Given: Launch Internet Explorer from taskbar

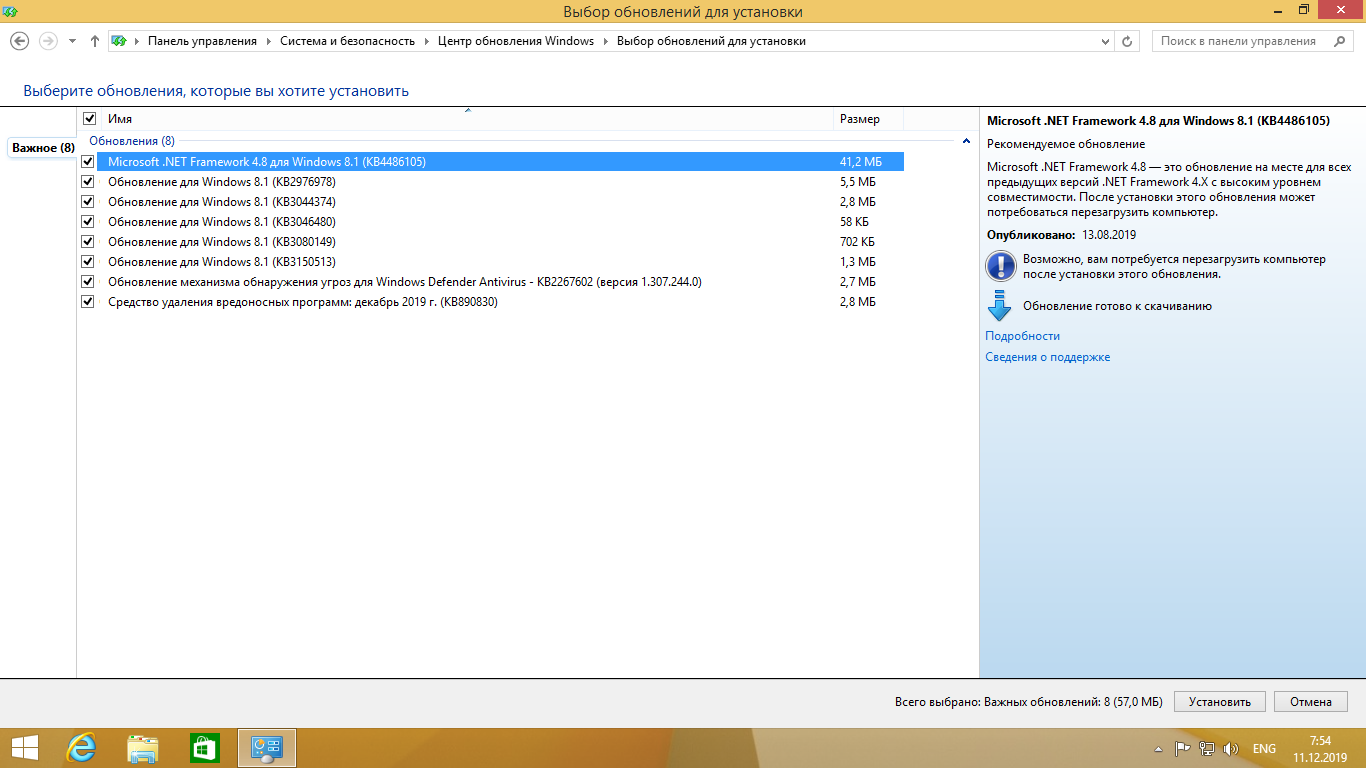Looking at the screenshot, I should 81,748.
